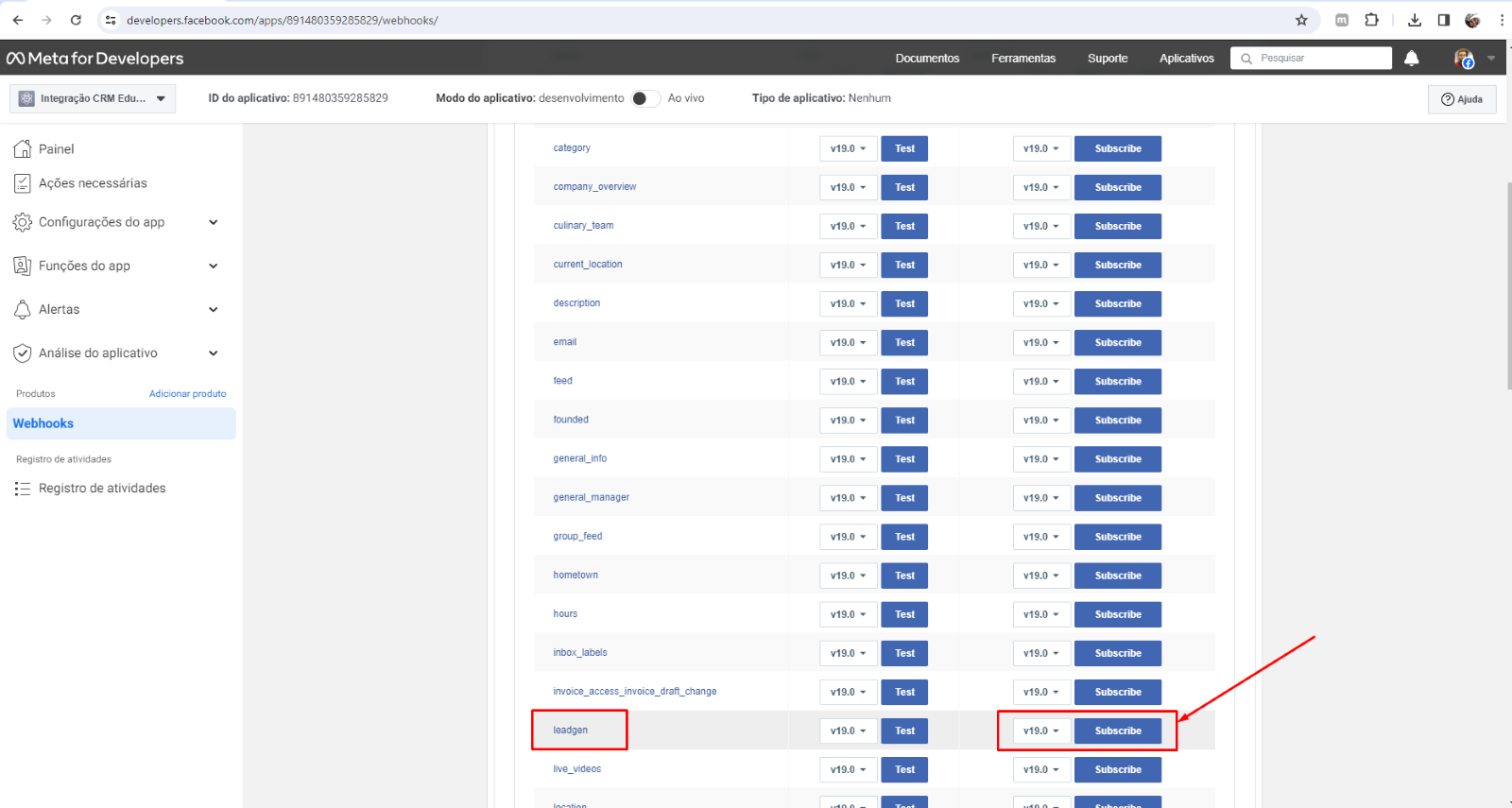Click the Painel home icon
This screenshot has height=808, width=1512.
(x=23, y=148)
